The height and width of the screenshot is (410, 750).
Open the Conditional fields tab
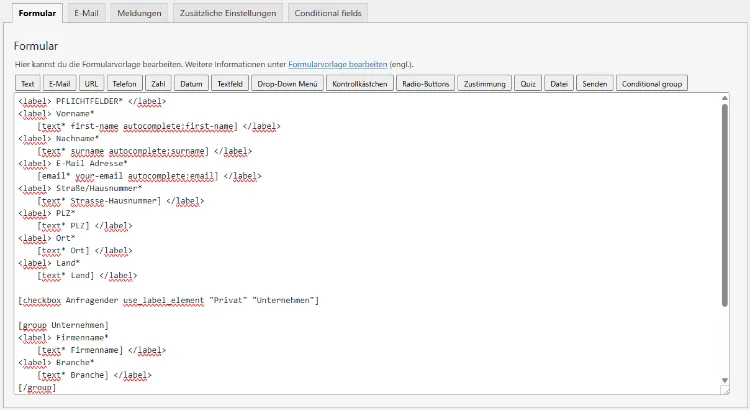tap(328, 13)
